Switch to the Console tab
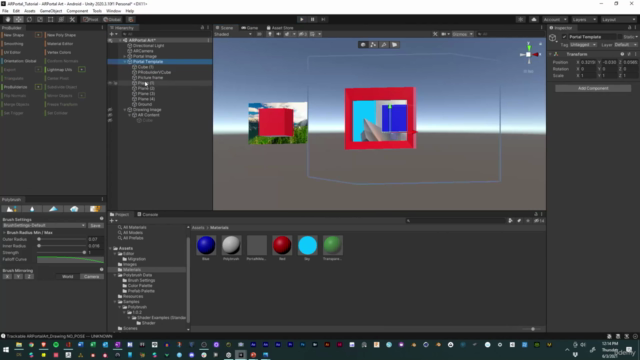This screenshot has width=640, height=360. (148, 214)
